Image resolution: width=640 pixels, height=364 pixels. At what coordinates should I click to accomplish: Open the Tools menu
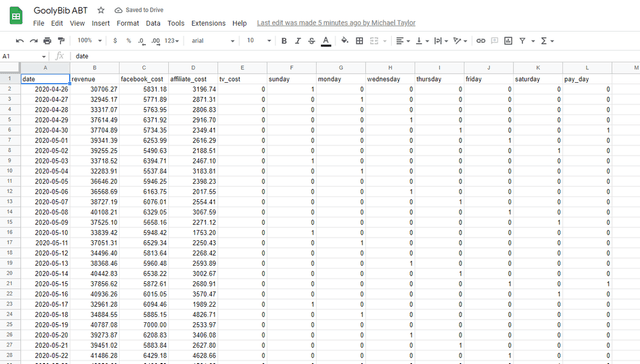(x=176, y=23)
